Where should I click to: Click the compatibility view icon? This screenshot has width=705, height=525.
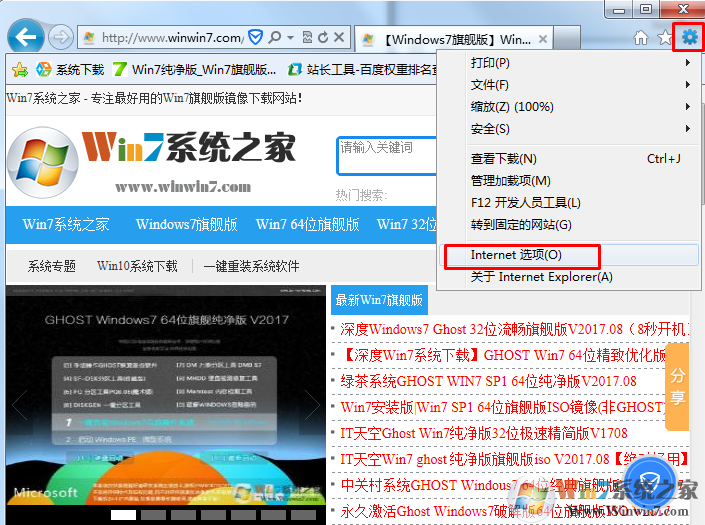307,37
